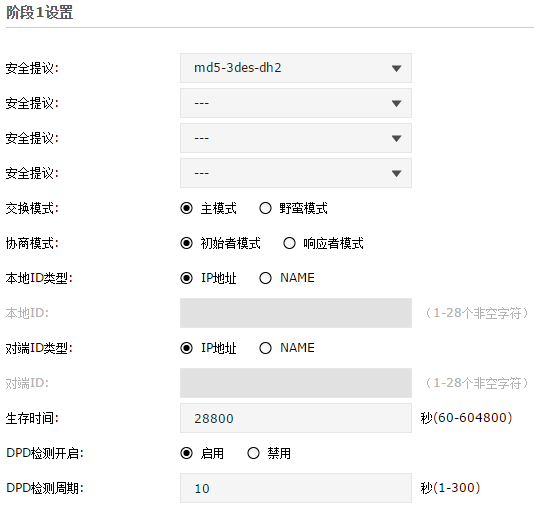Select IP地址 for 对端ID类型
Viewport: 534px width, 508px height.
click(x=186, y=348)
